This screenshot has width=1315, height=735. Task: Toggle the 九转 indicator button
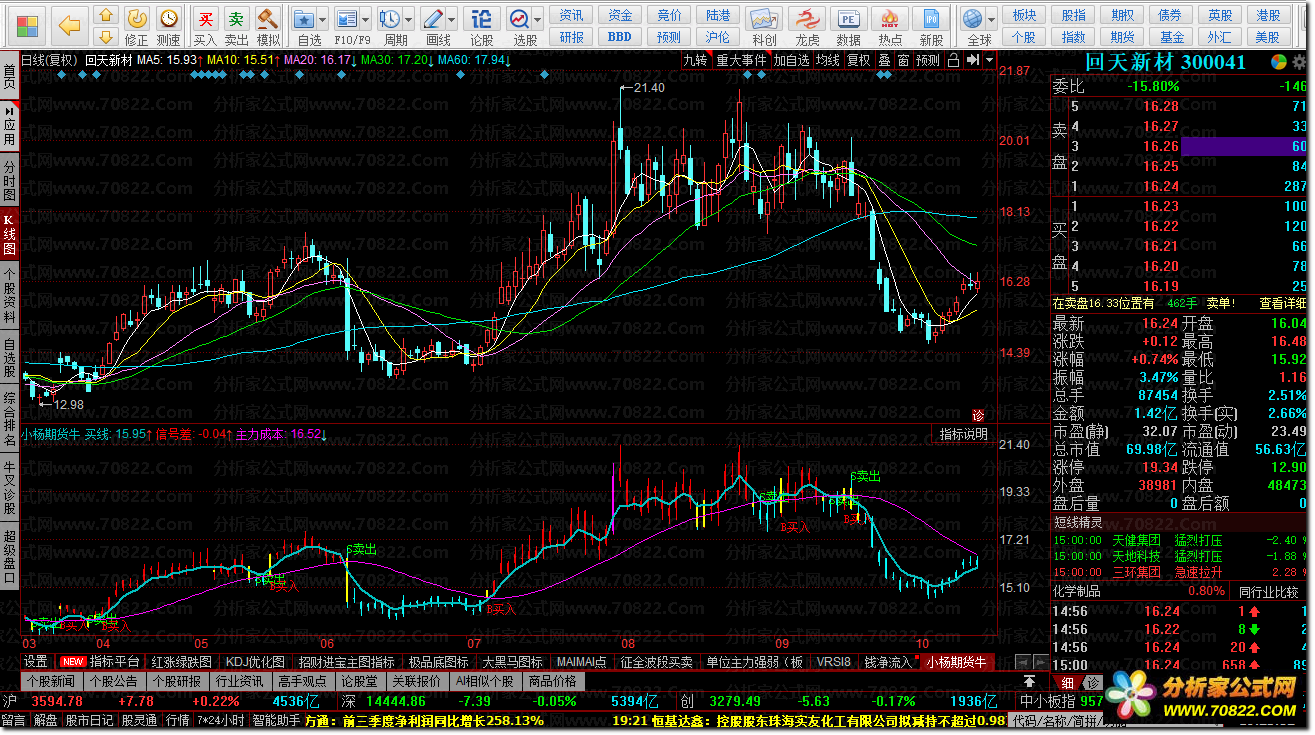point(695,60)
